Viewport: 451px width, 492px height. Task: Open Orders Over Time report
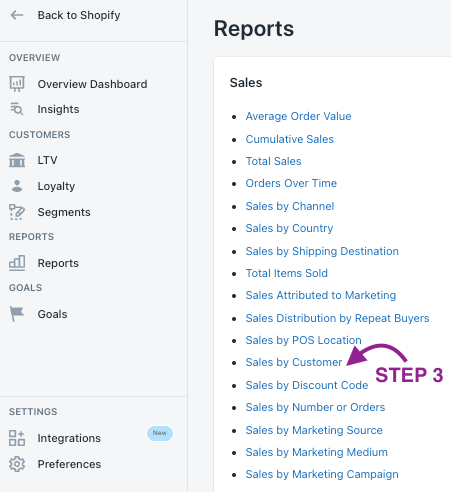(291, 183)
